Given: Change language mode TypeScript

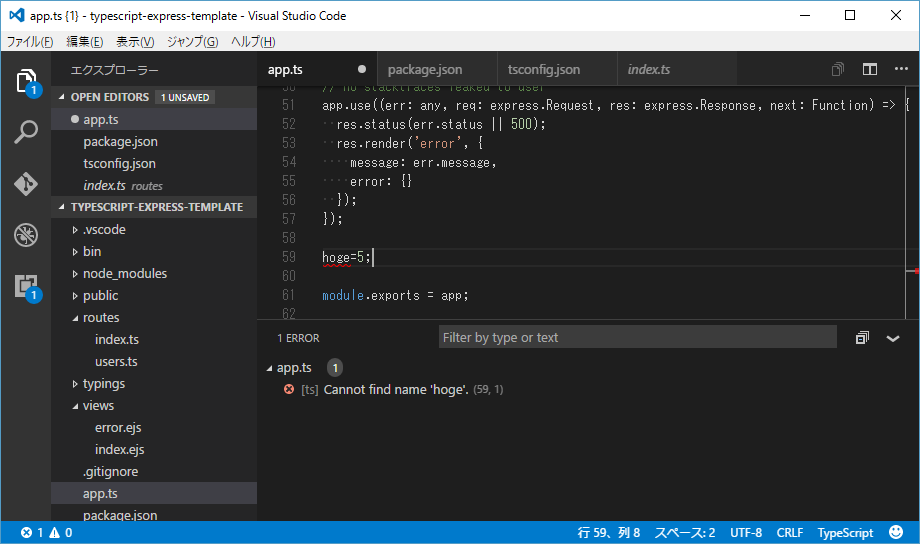Looking at the screenshot, I should pos(845,532).
